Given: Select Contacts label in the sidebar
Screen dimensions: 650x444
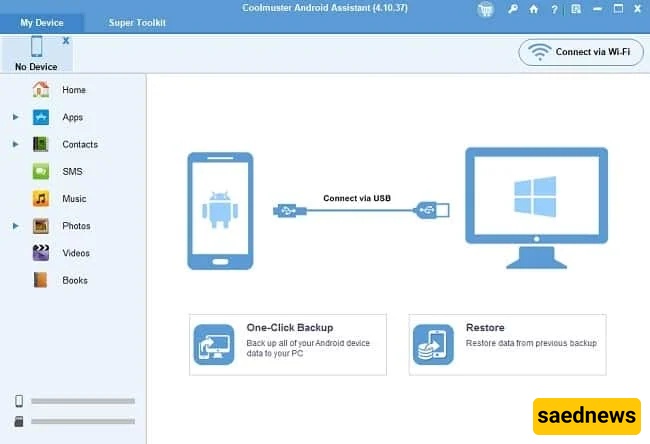Looking at the screenshot, I should pyautogui.click(x=80, y=145).
